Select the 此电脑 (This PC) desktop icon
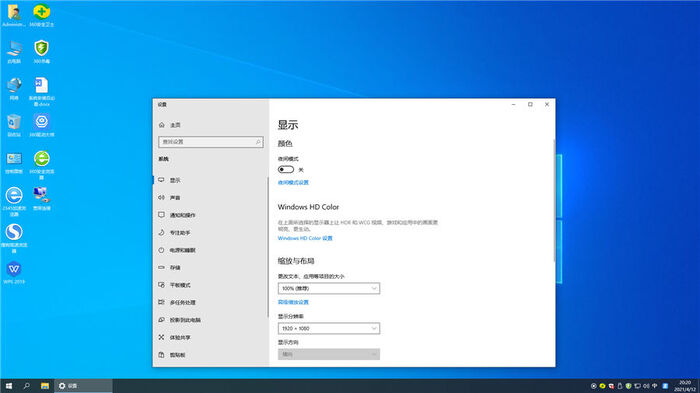Screen dimensions: 700x393 14,52
